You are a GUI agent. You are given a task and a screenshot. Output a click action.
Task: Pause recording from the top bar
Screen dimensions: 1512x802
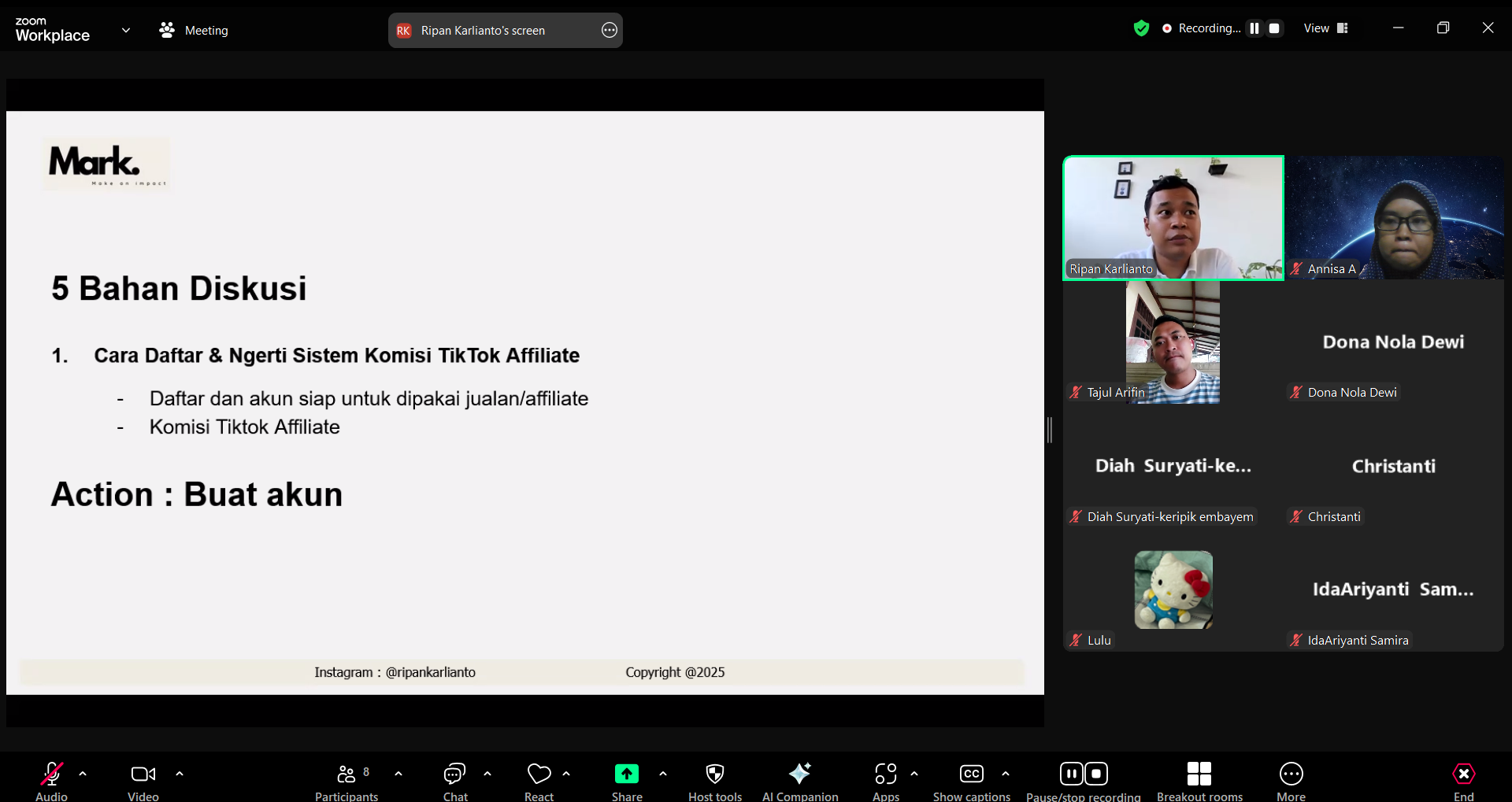click(x=1254, y=28)
